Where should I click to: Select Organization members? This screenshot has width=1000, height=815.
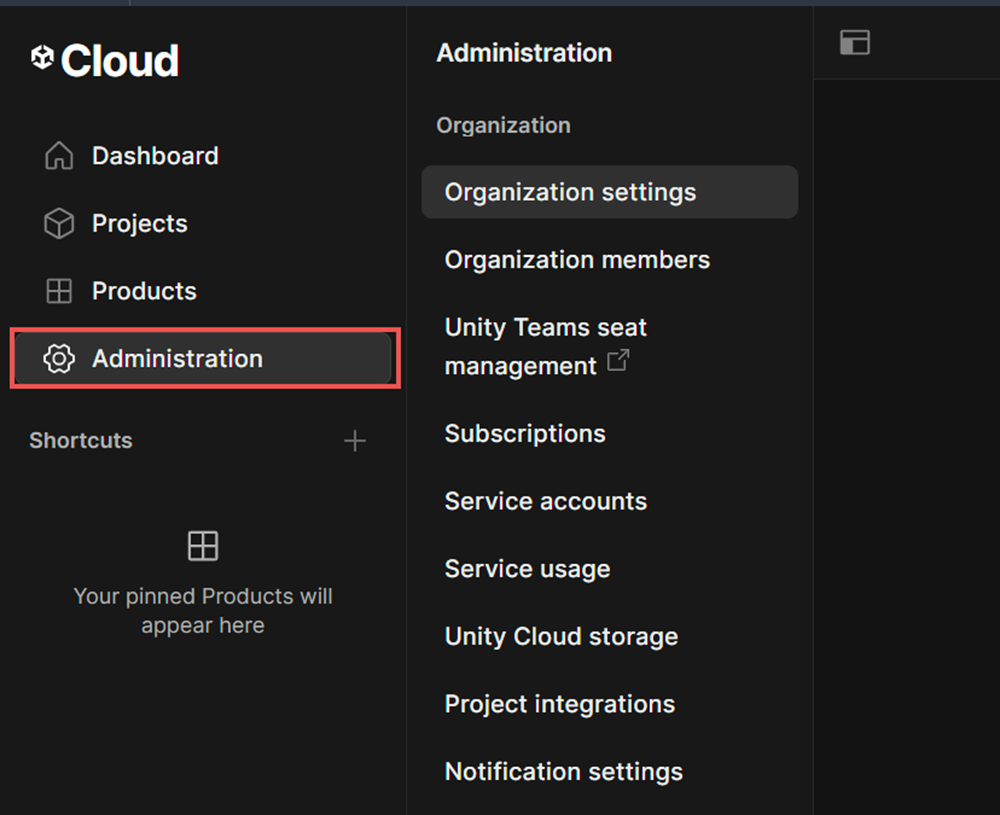(x=577, y=259)
